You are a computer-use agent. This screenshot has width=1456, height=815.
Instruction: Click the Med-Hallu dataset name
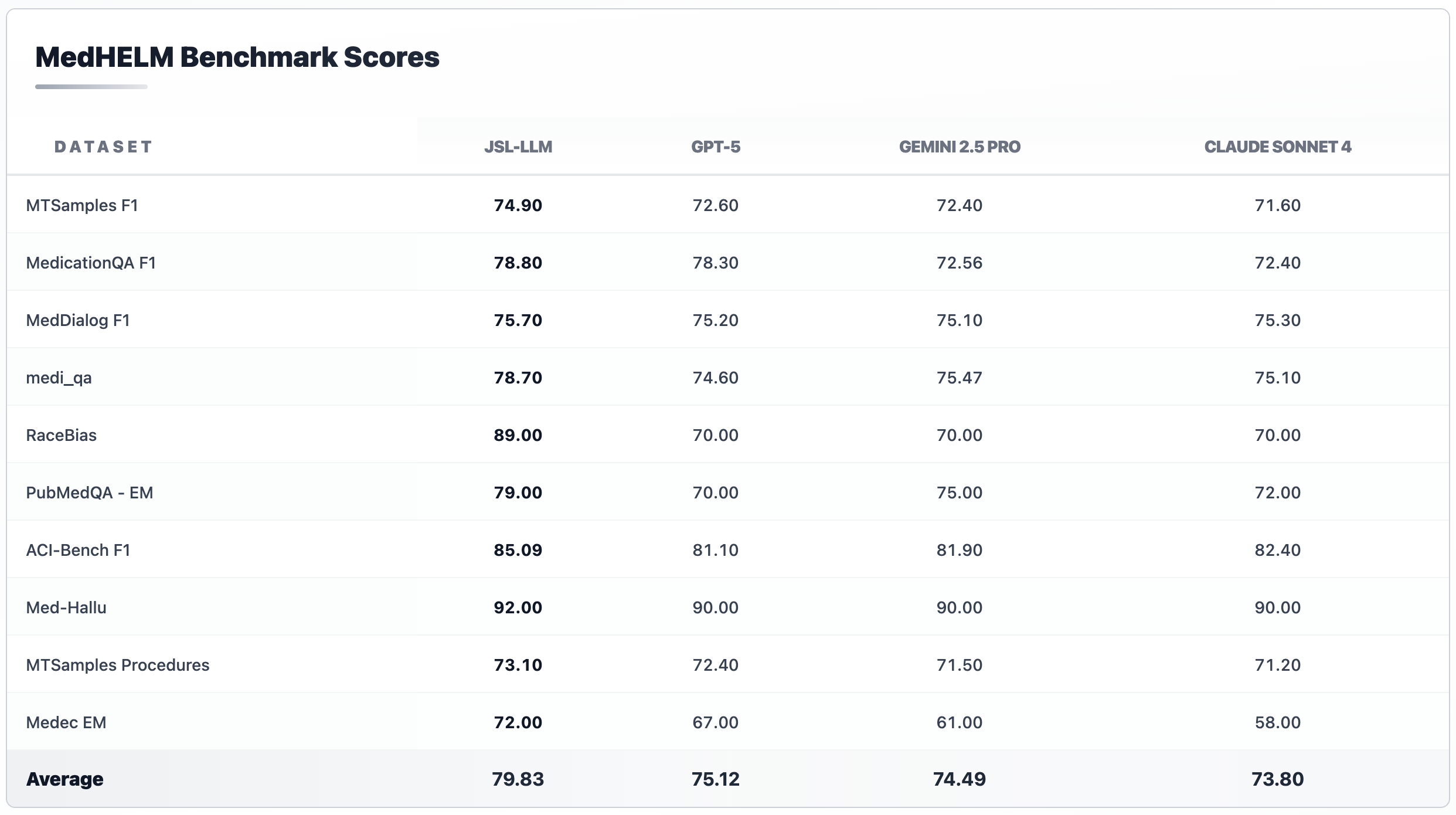pos(66,607)
